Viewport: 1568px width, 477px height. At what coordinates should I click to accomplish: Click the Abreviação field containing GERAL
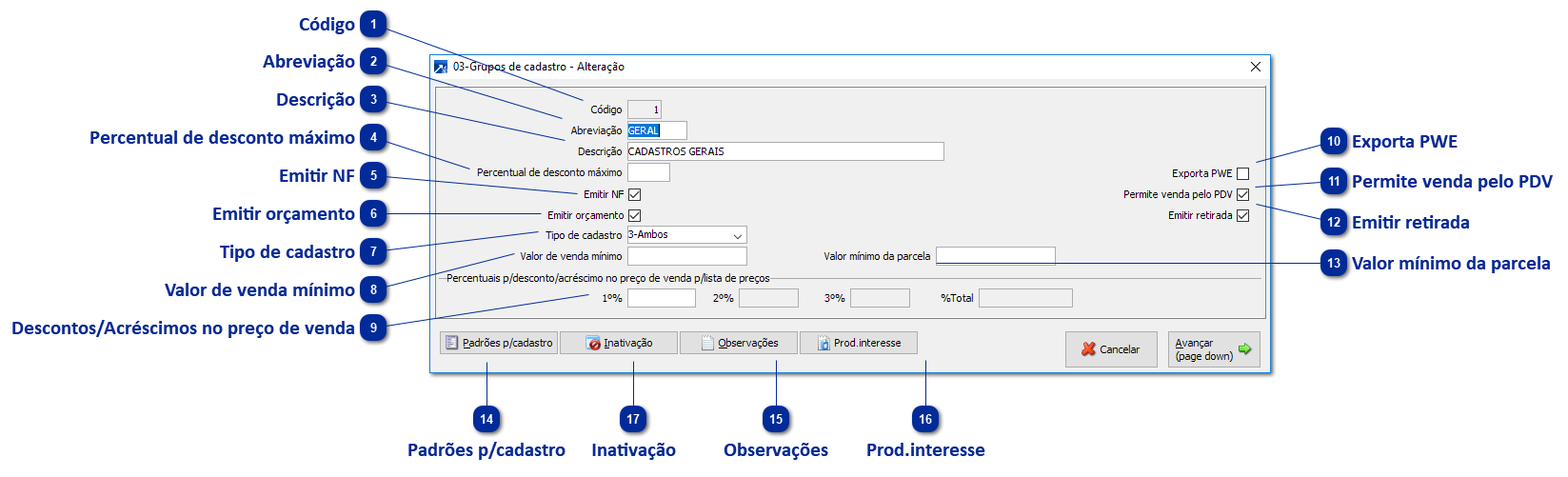tap(657, 130)
